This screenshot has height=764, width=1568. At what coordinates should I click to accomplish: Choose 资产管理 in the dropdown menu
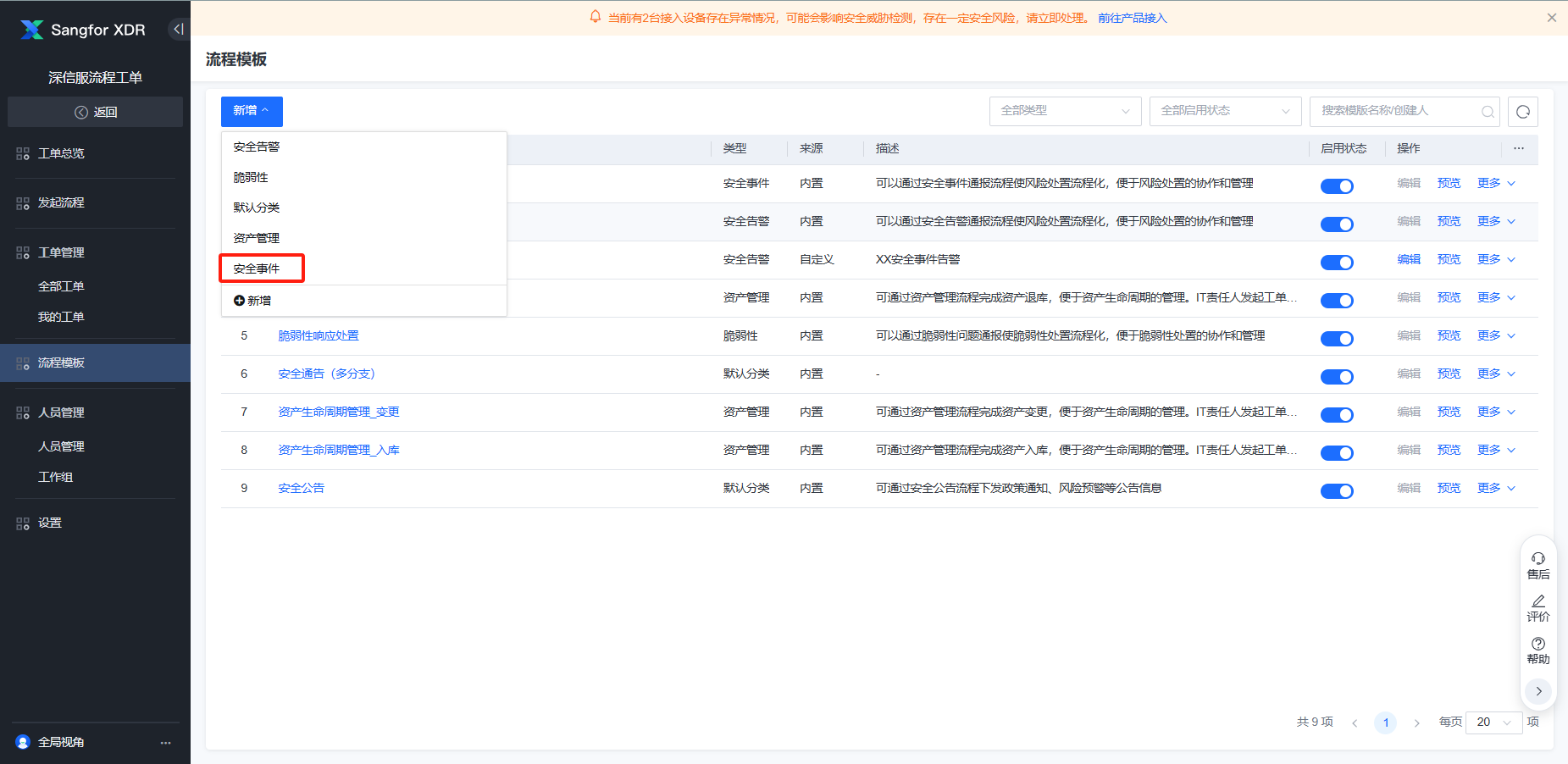[257, 238]
